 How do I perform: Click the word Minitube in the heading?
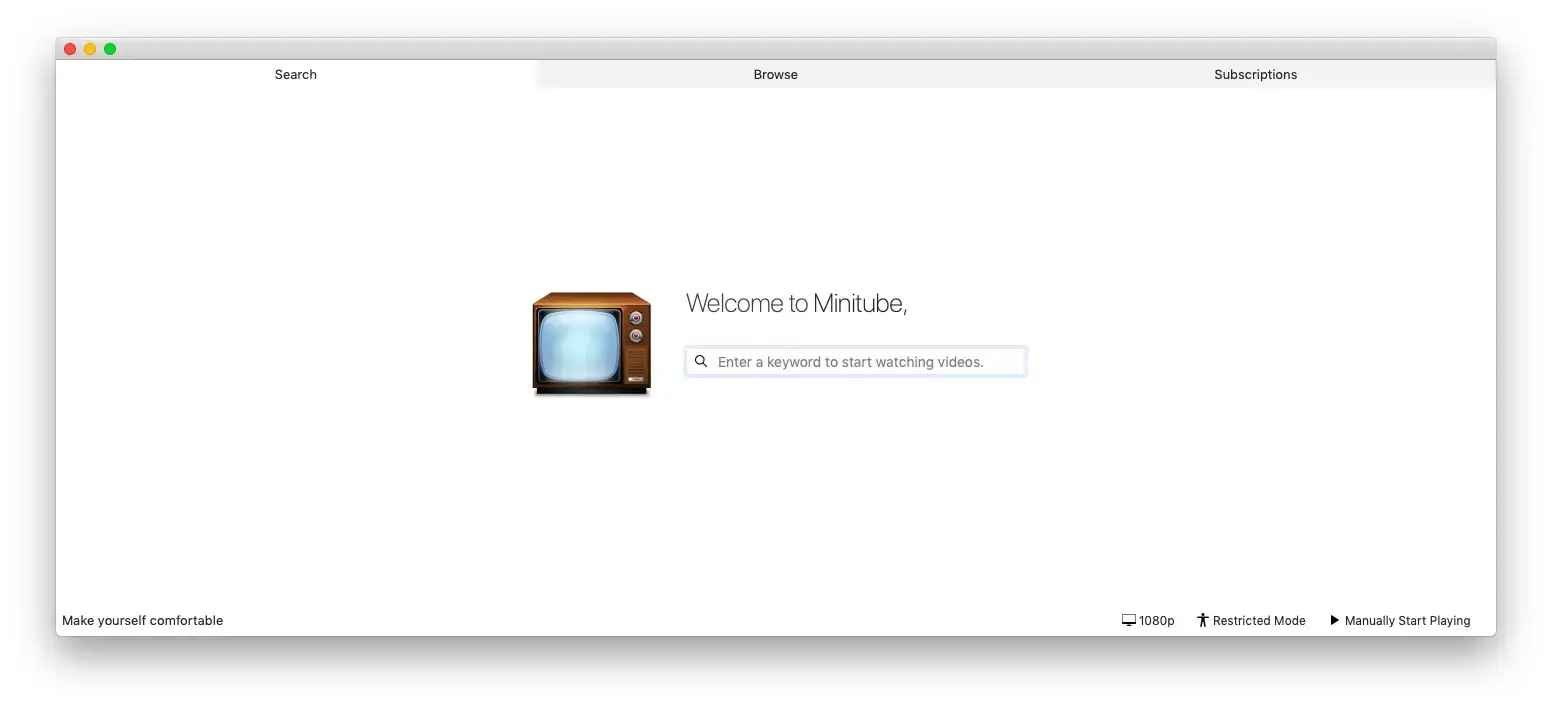(859, 303)
